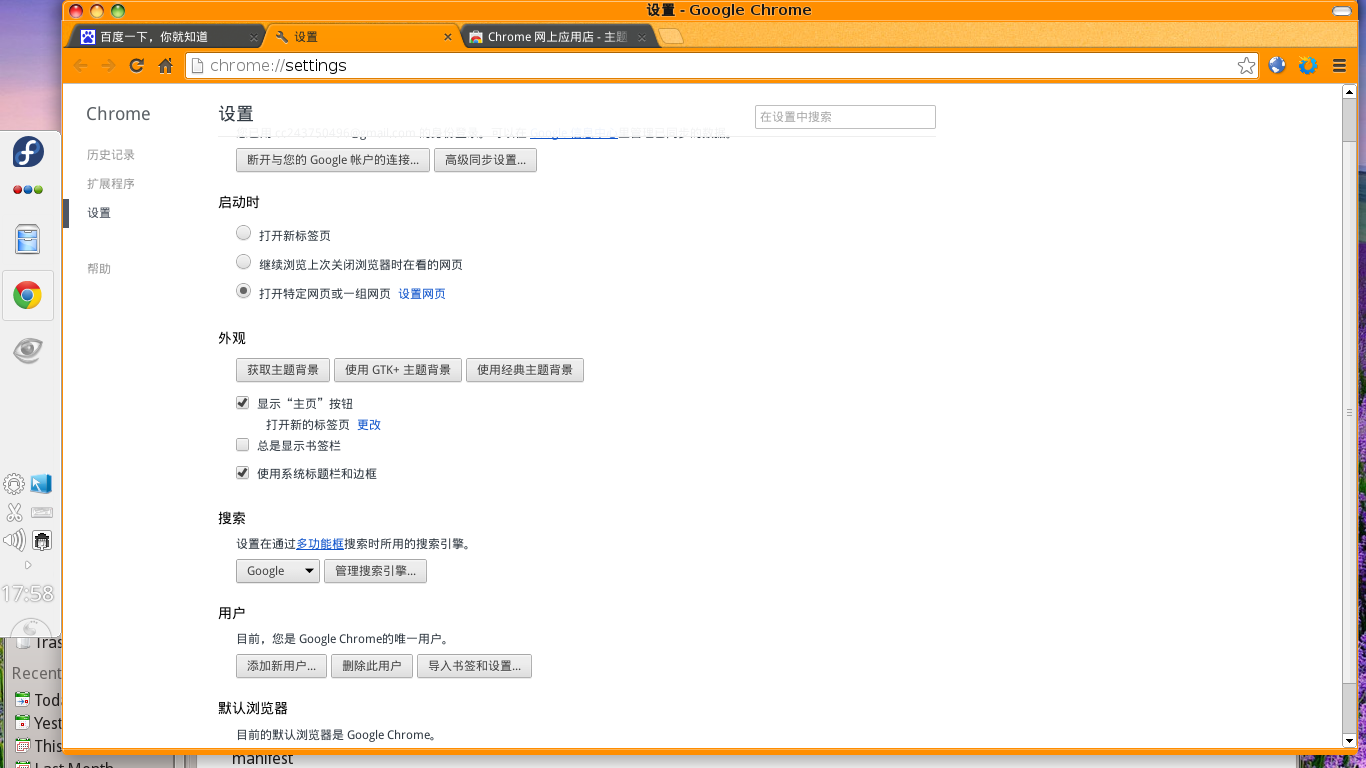Click the scrollbar up arrow
This screenshot has width=1366, height=768.
click(x=1349, y=92)
